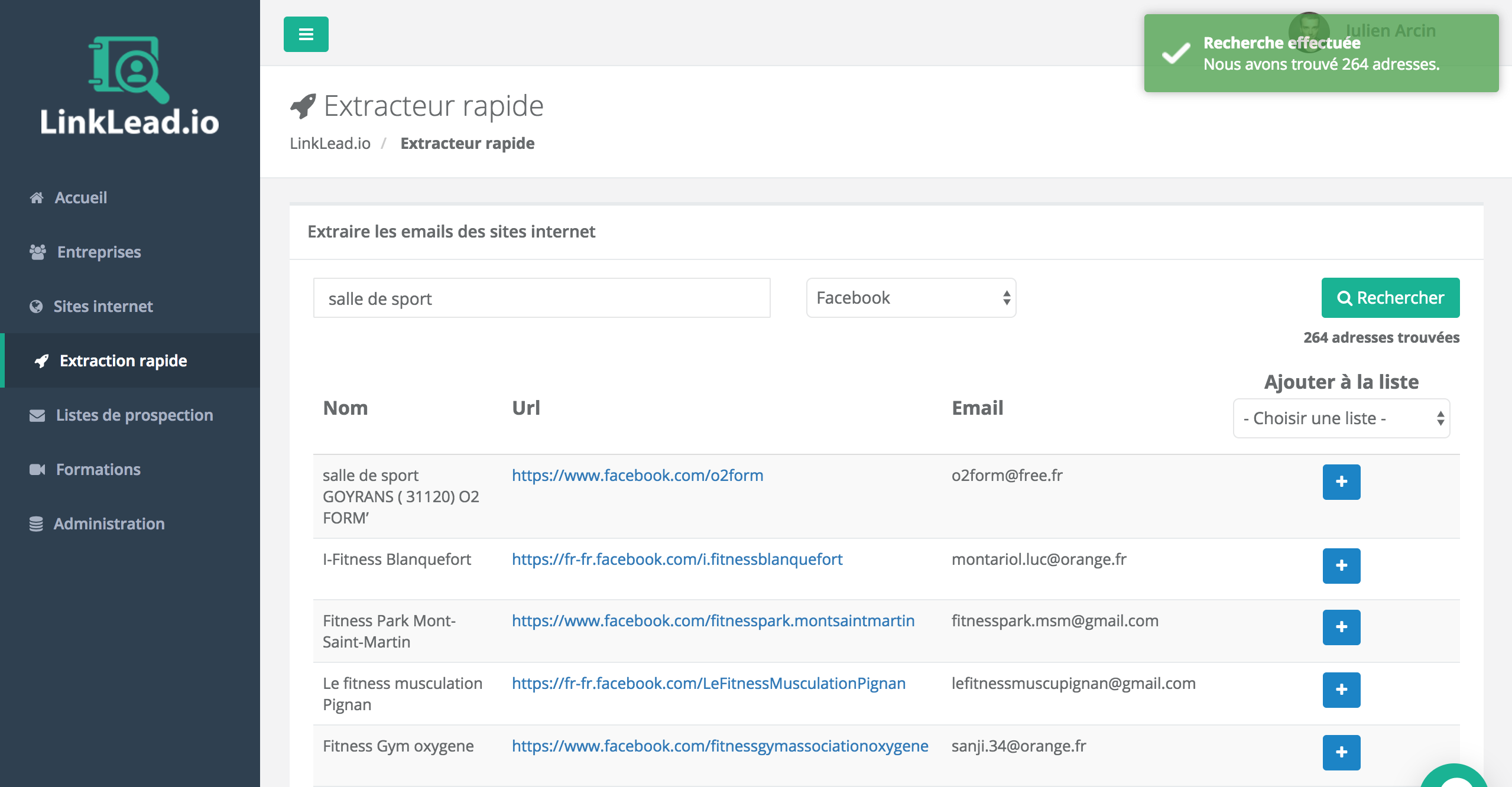Viewport: 1512px width, 787px height.
Task: Add lefitnessmuscupignan@gmail.com to the list
Action: [x=1341, y=690]
